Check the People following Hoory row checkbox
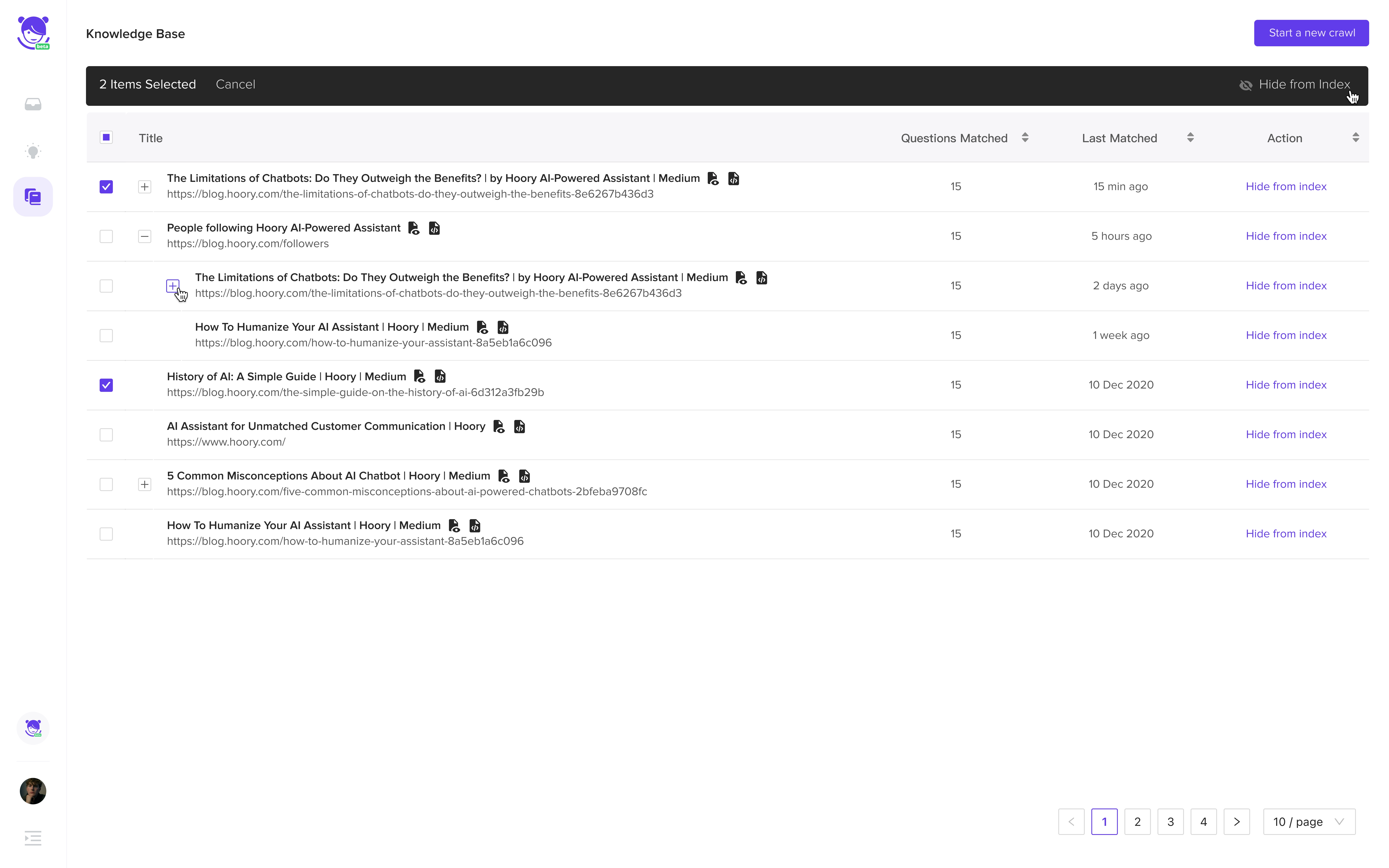 click(x=106, y=236)
